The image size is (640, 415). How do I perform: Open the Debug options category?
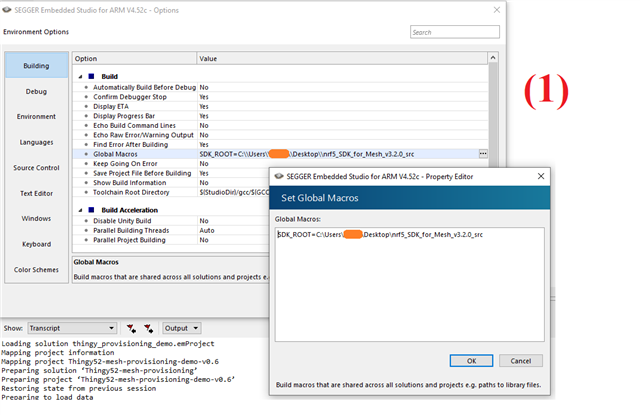point(36,91)
